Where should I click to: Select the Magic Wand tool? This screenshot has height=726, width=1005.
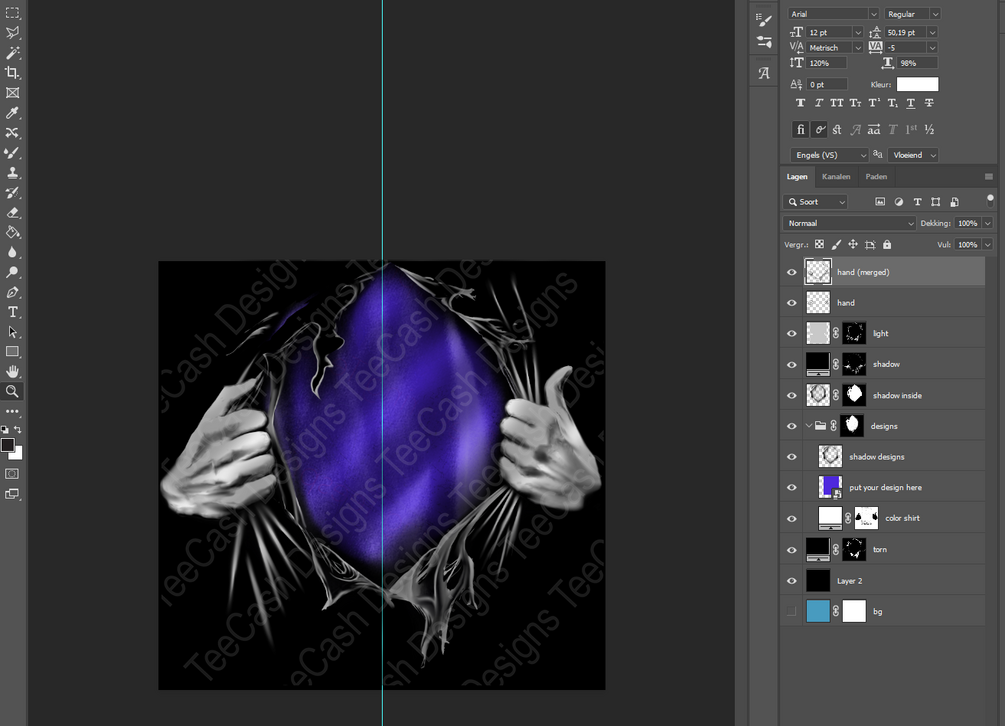coord(12,53)
